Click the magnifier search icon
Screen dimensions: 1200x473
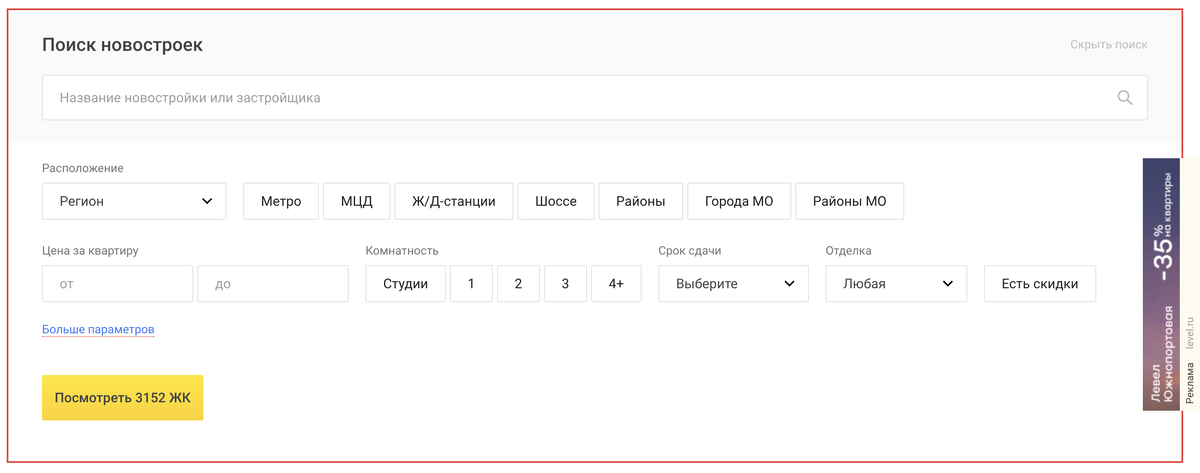coord(1125,98)
